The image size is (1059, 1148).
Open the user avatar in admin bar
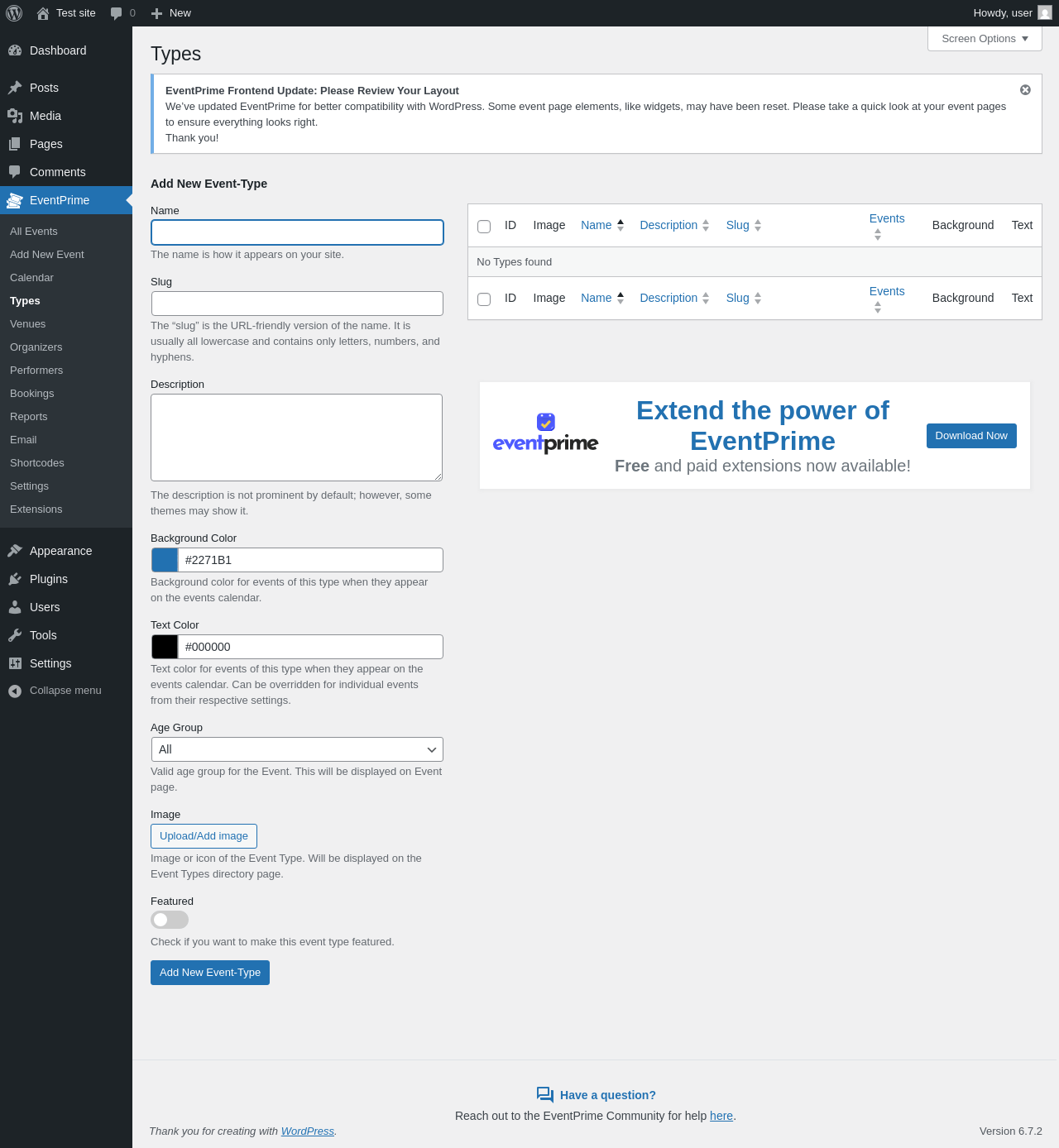pos(1045,13)
